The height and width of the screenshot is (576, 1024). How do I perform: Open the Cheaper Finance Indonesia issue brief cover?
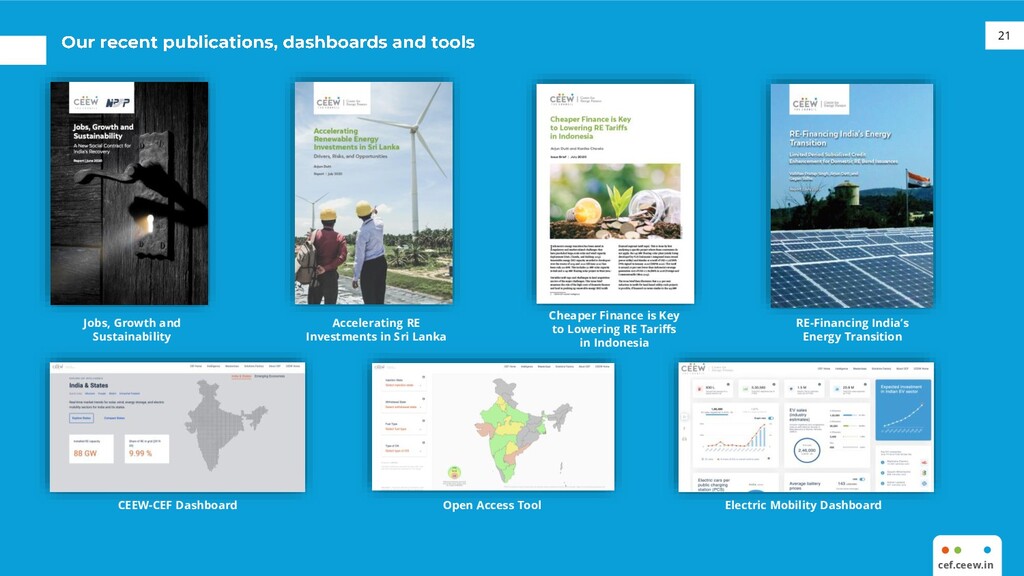coord(615,193)
